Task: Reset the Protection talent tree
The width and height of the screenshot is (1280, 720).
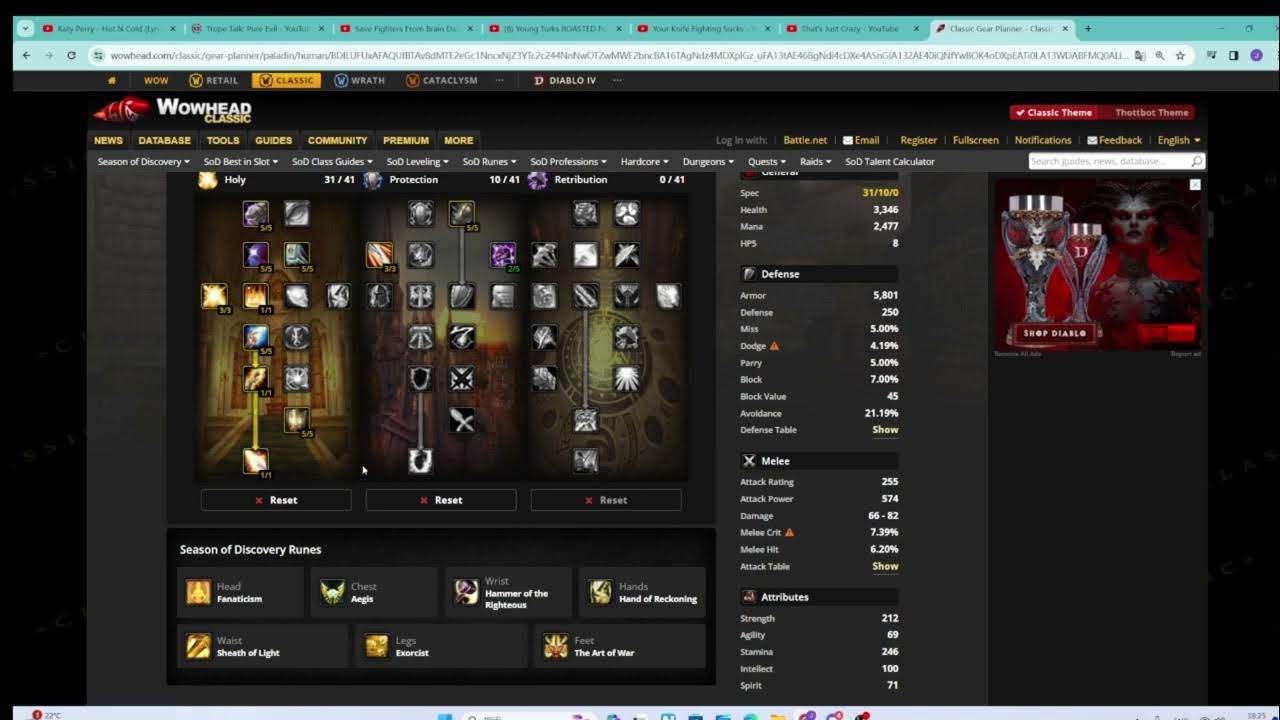Action: 441,500
